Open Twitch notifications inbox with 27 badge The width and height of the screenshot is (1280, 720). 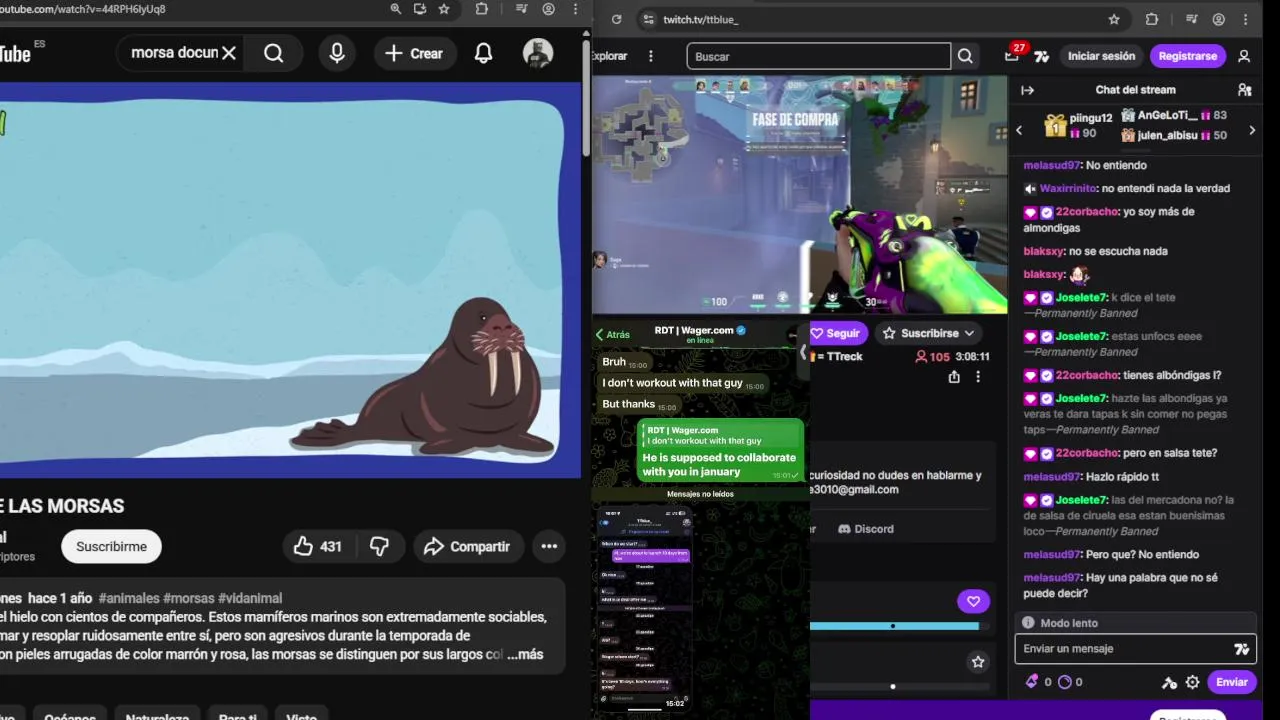pos(1012,56)
